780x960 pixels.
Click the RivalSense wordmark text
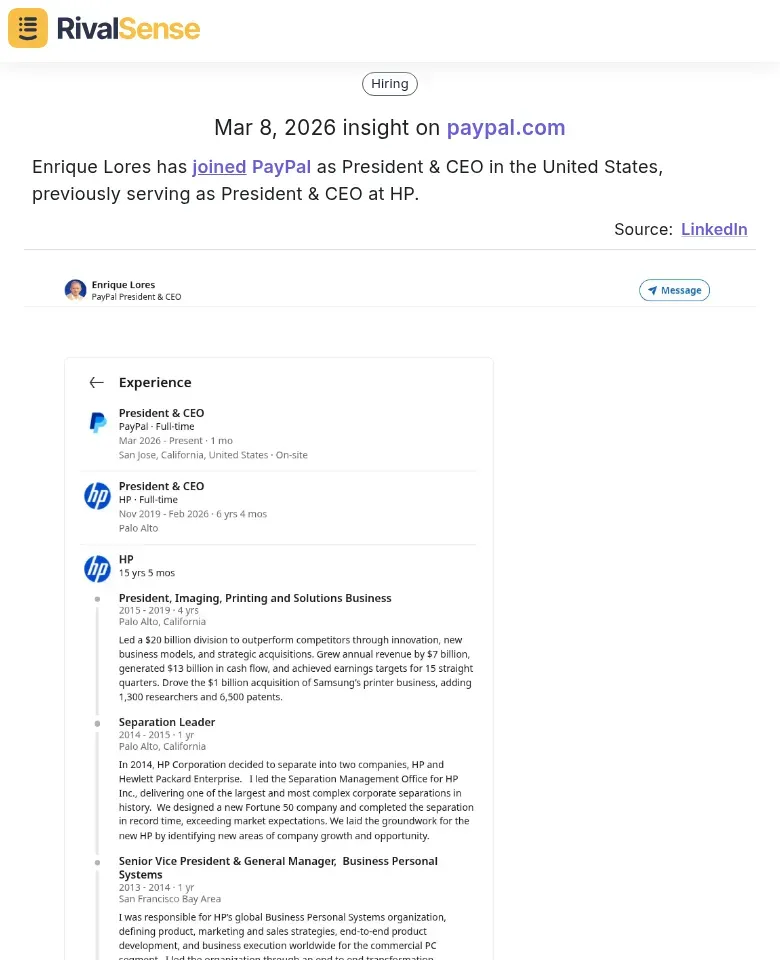pyautogui.click(x=128, y=28)
